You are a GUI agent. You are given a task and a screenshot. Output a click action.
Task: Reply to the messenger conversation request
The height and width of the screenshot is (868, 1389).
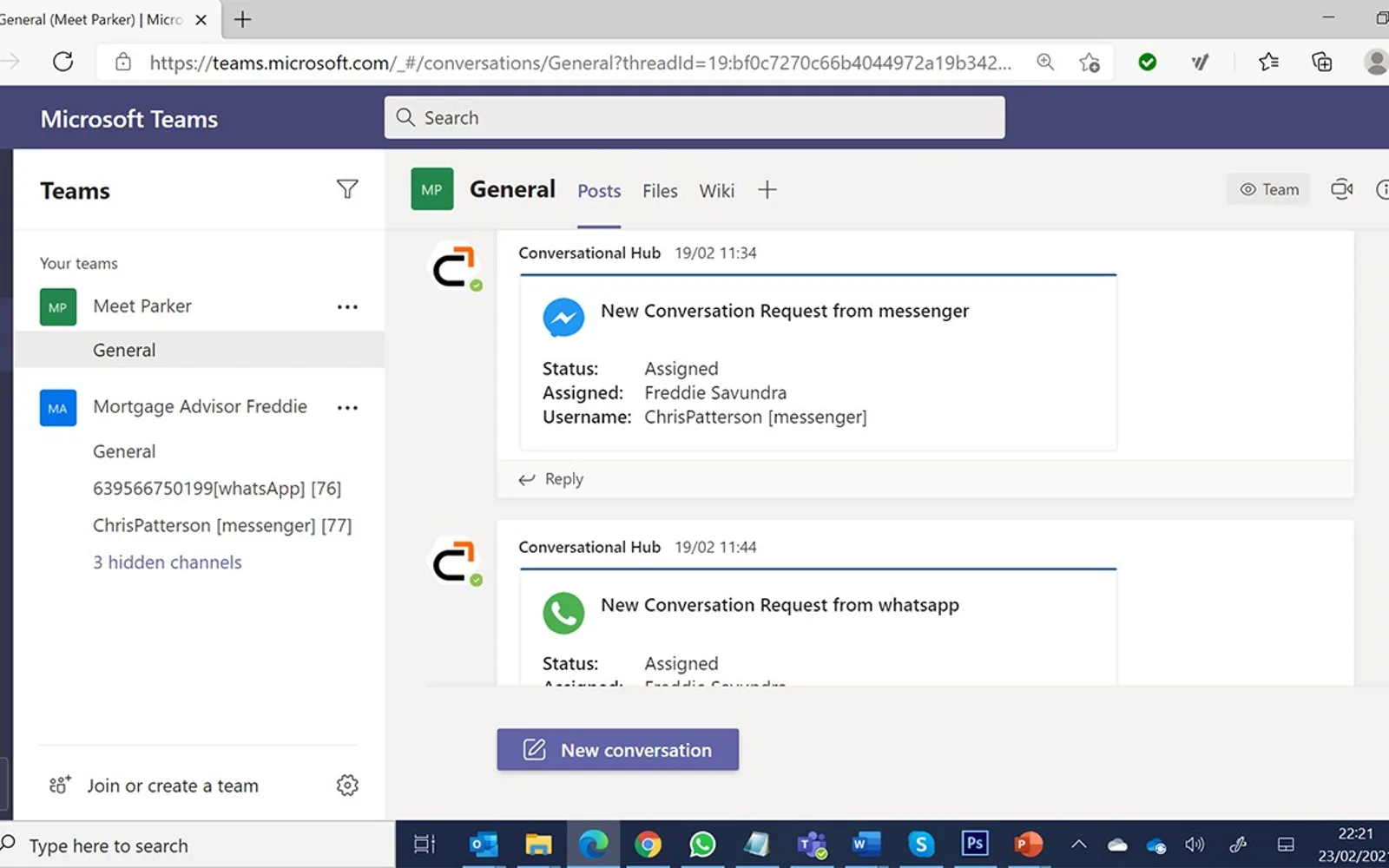pyautogui.click(x=551, y=479)
